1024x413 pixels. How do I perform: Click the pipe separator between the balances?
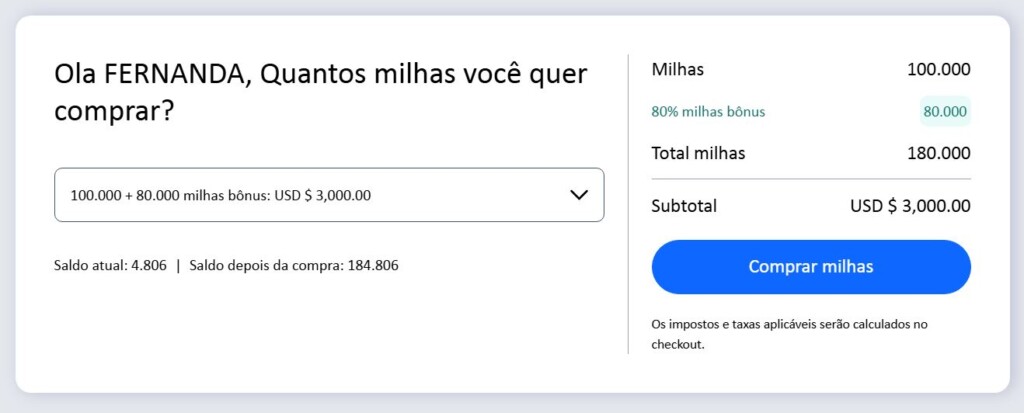pos(178,265)
